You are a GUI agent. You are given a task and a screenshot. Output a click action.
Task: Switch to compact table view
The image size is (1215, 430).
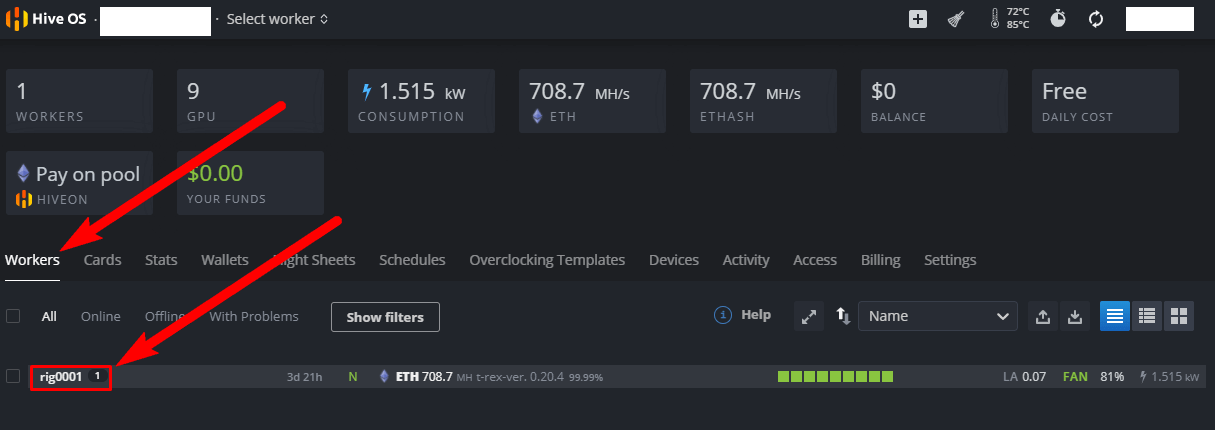[1147, 316]
